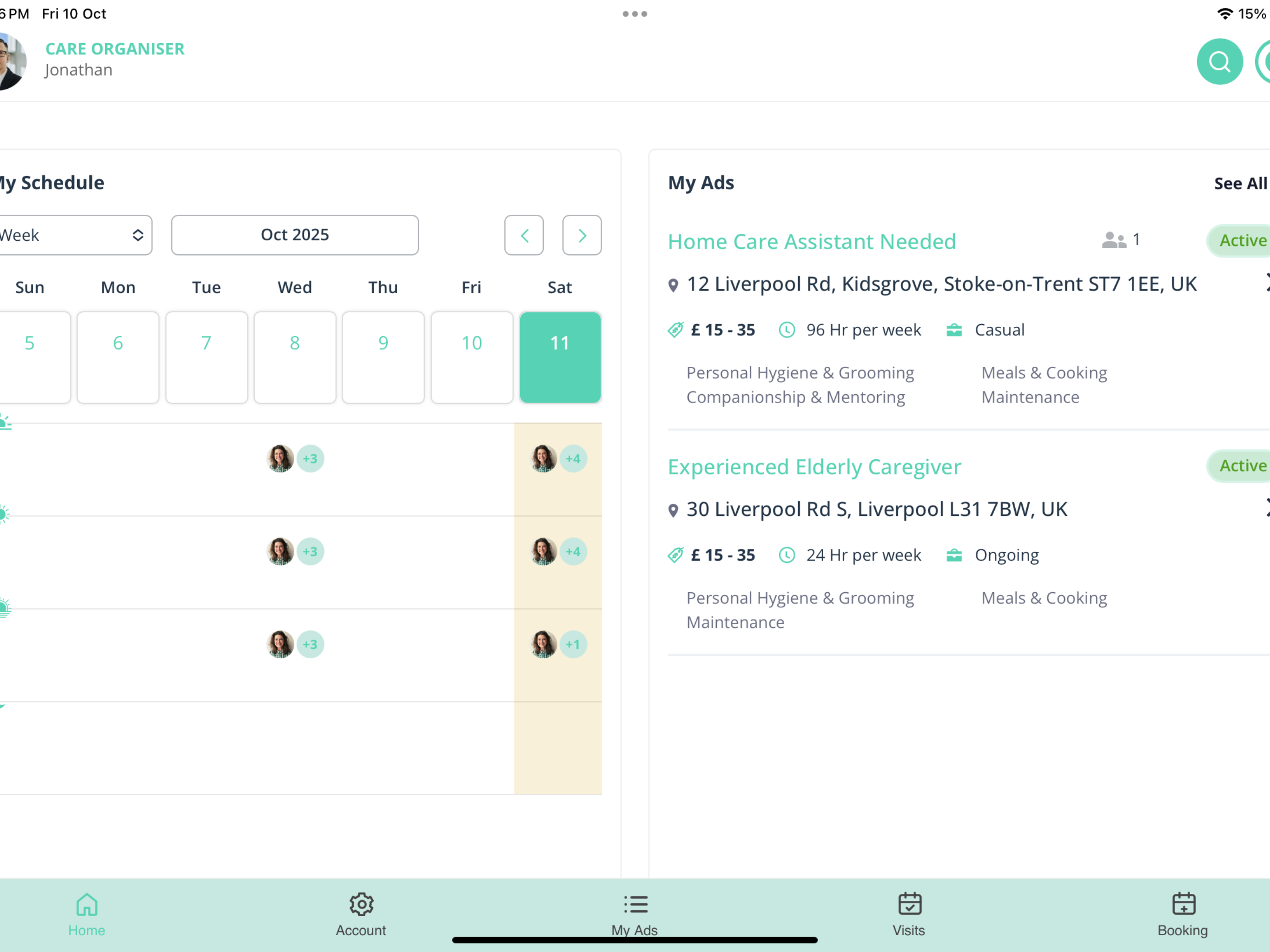
Task: Click location pin for 12 Liverpool Rd
Action: click(674, 285)
